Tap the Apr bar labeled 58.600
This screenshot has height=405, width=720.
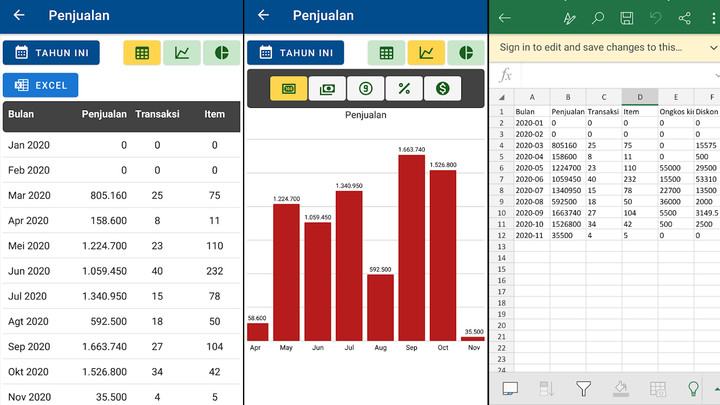pos(258,332)
